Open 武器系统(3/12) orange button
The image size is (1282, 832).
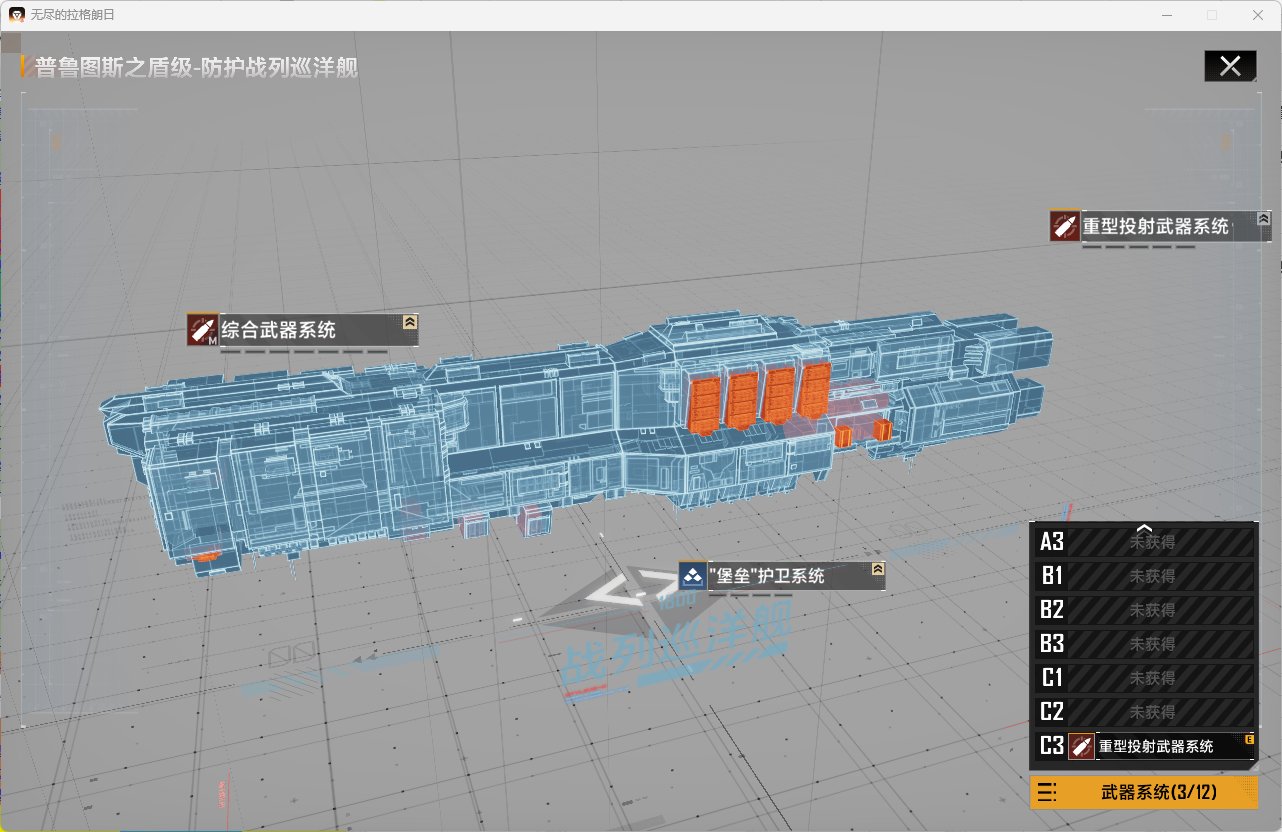(x=1144, y=792)
